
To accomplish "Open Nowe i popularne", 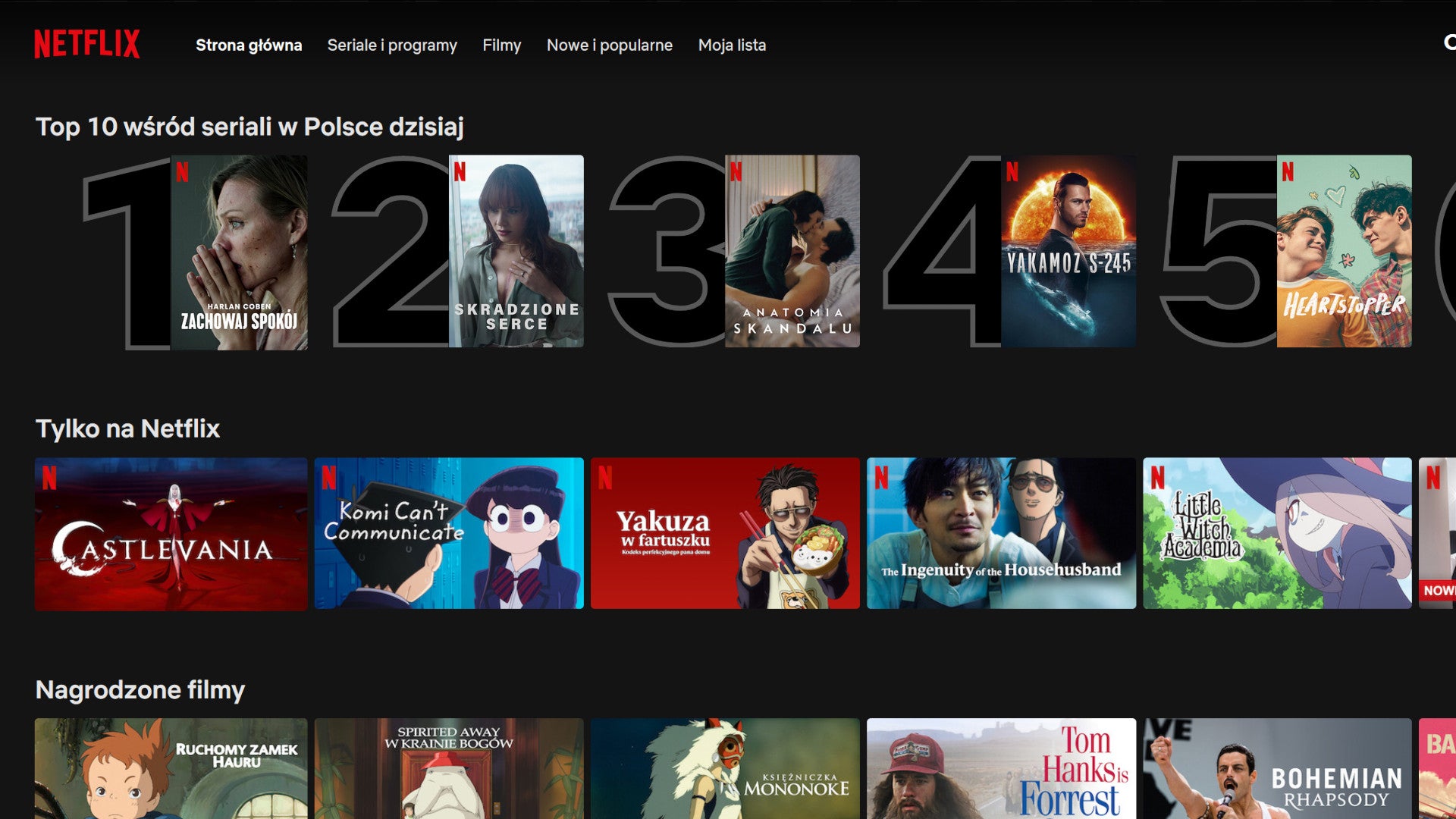I will (x=610, y=45).
